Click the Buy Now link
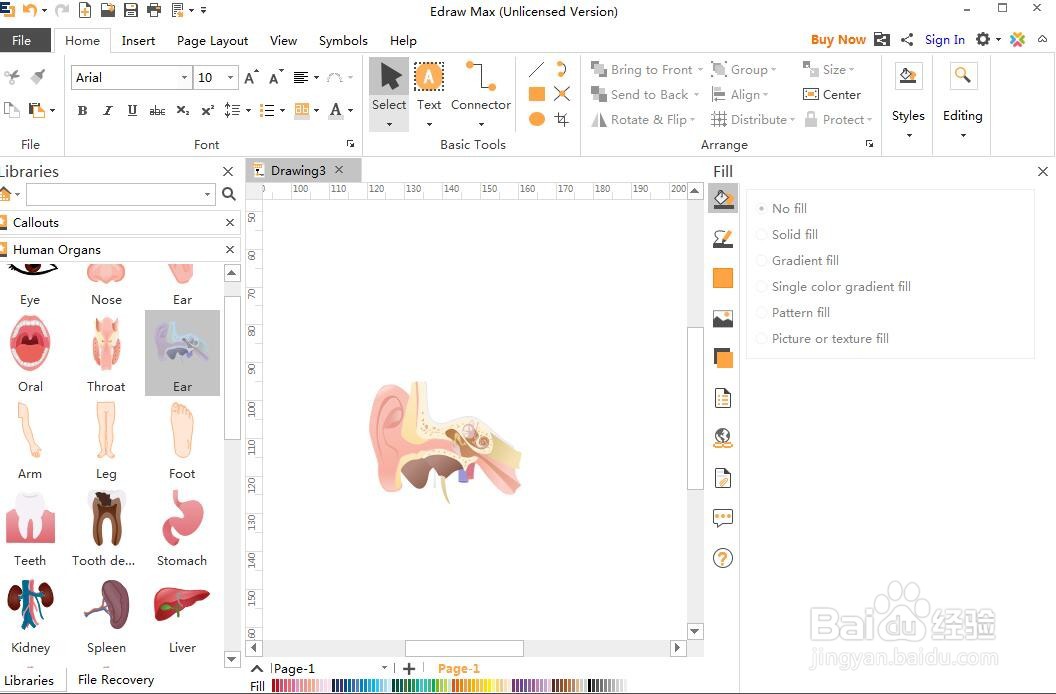The height and width of the screenshot is (694, 1056). [x=838, y=40]
